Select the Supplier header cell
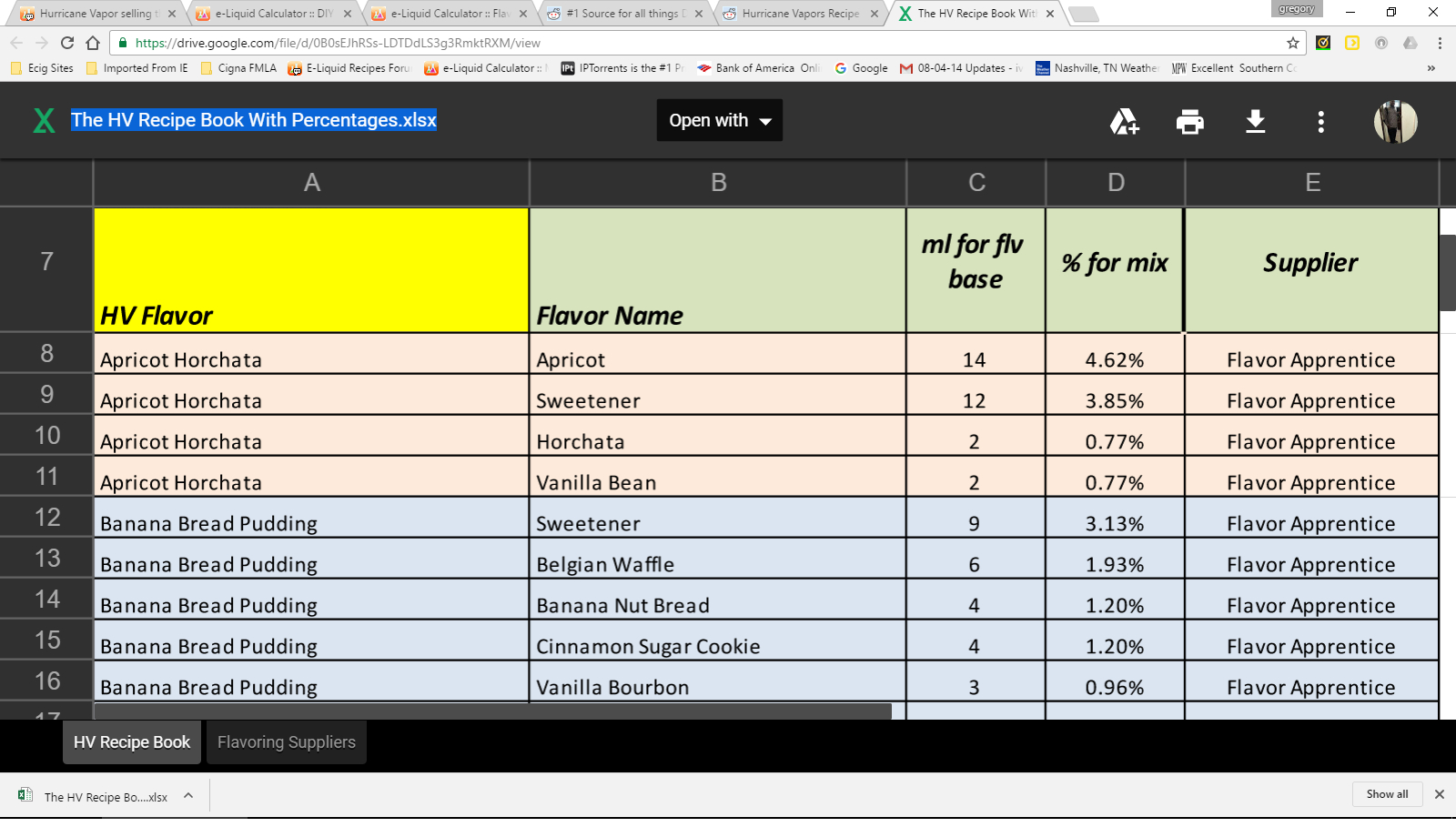Screen dimensions: 1456x837 [1311, 270]
